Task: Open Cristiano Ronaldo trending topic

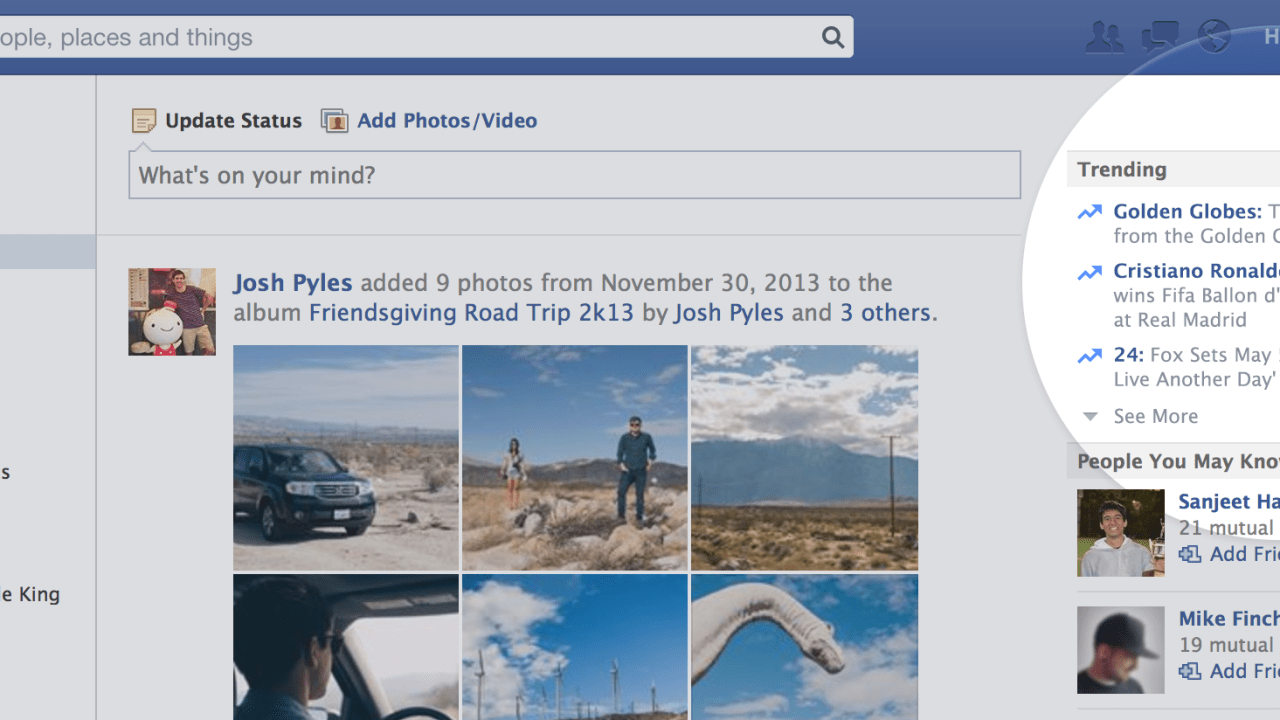Action: [1196, 271]
